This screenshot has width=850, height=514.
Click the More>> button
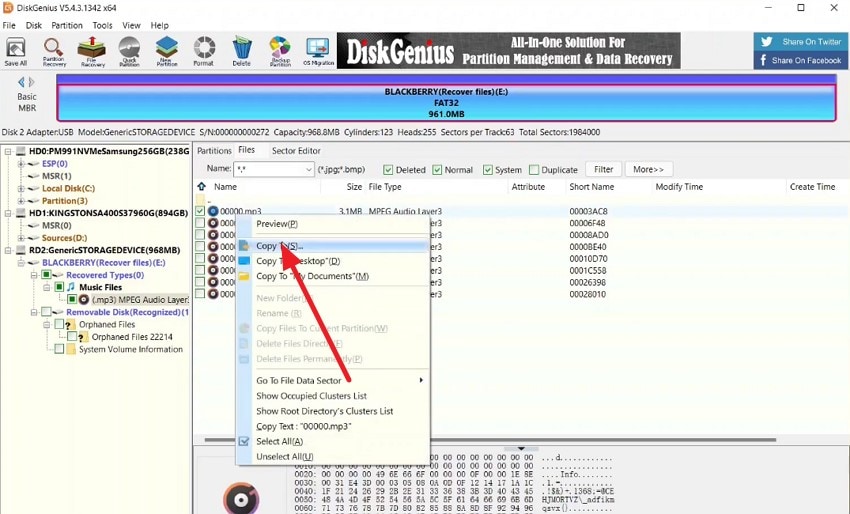point(648,169)
